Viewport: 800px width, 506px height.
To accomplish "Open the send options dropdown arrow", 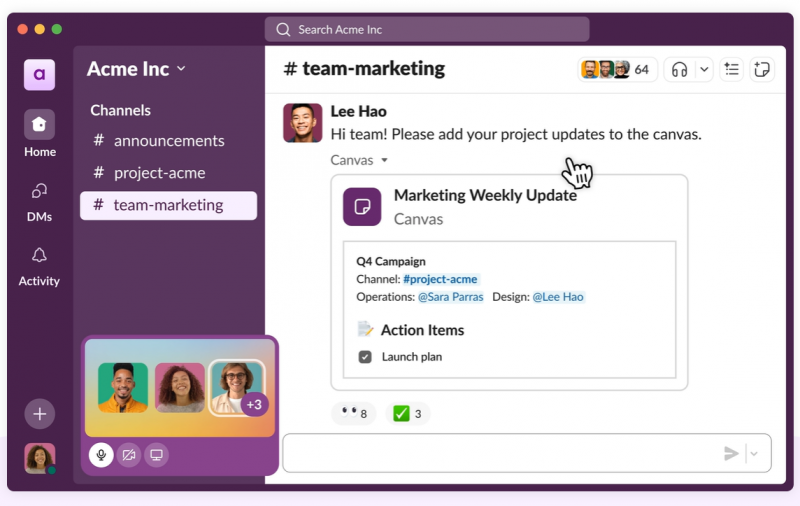I will tap(754, 453).
